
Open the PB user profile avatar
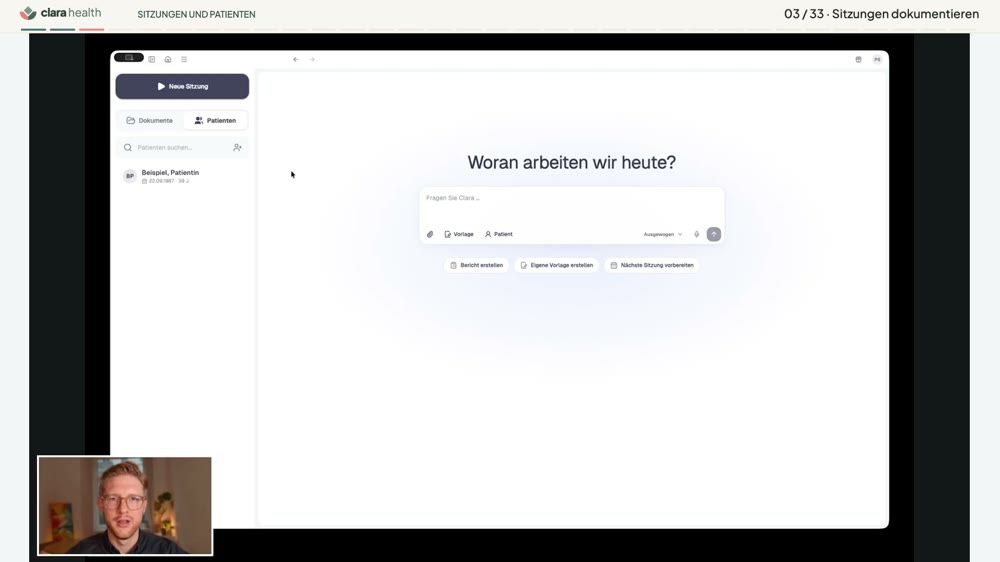[x=878, y=59]
